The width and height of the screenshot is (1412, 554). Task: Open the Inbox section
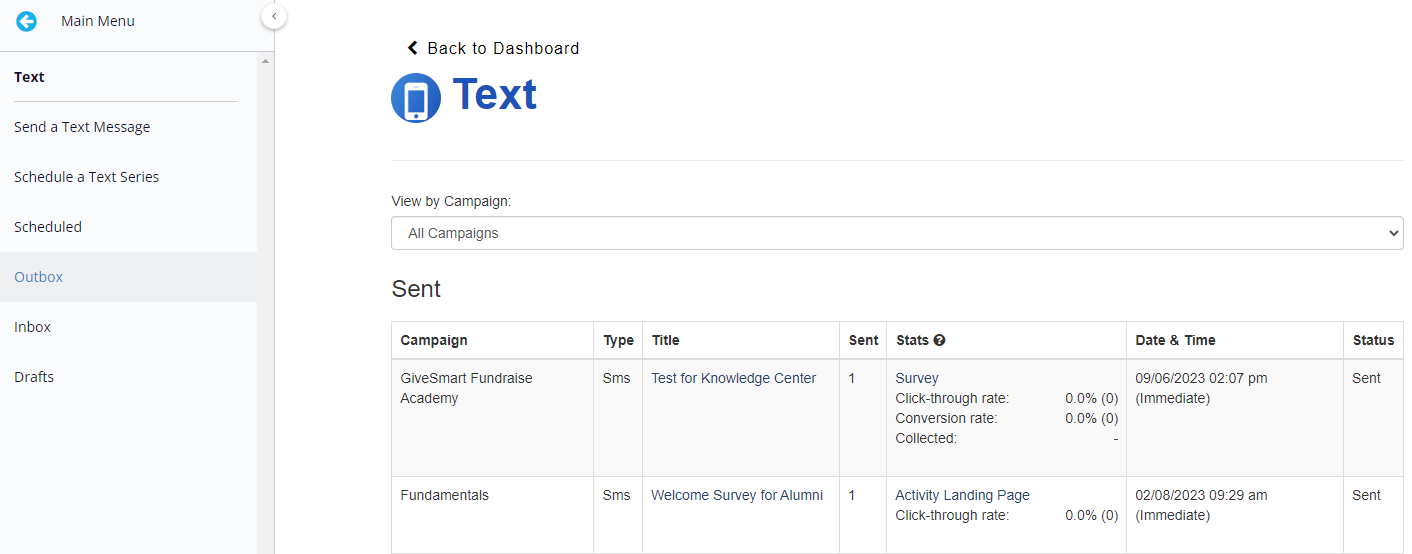pyautogui.click(x=33, y=327)
